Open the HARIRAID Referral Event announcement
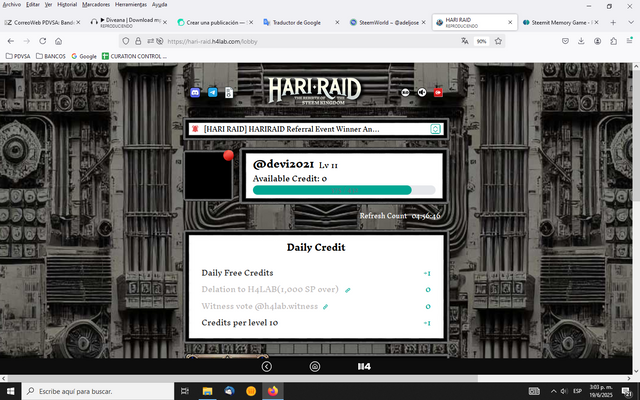The image size is (640, 400). pyautogui.click(x=291, y=129)
